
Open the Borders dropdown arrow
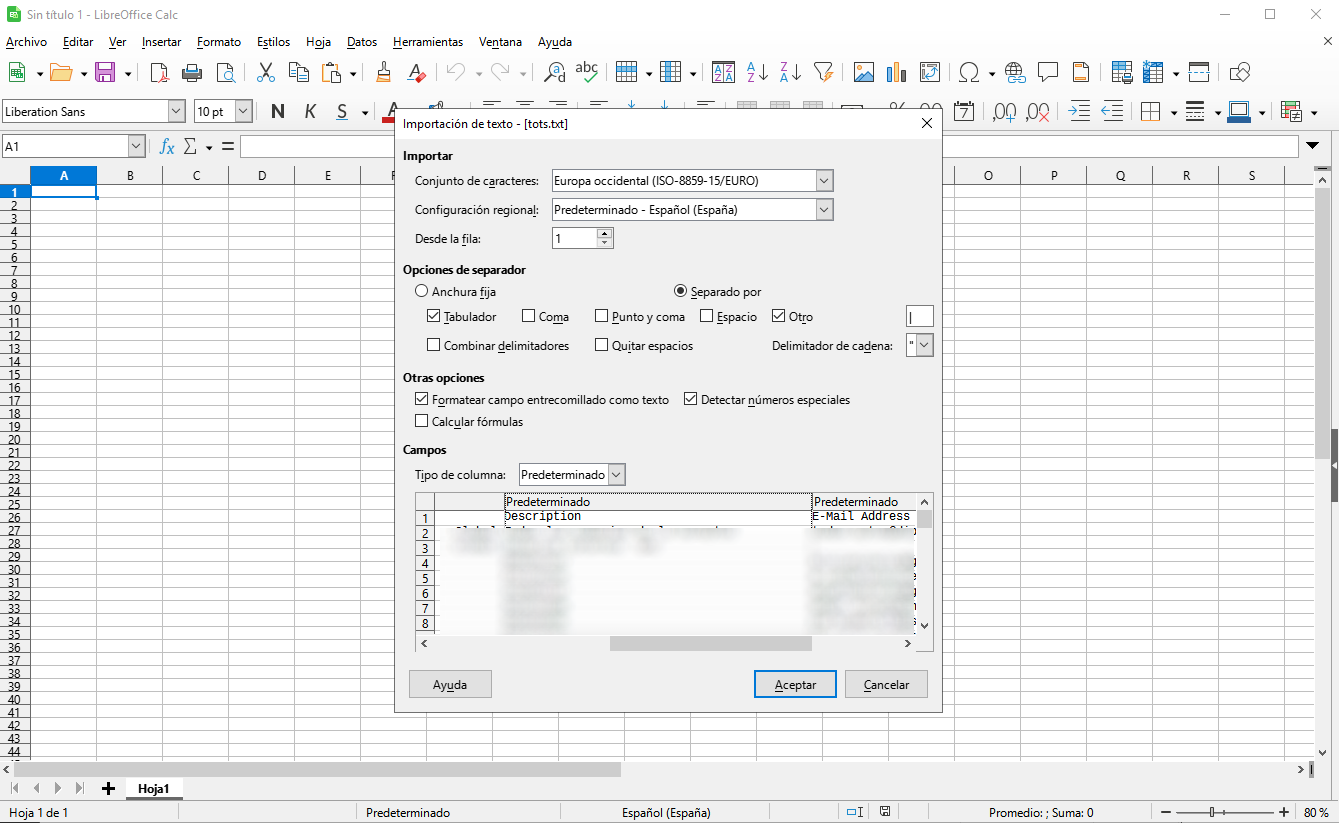click(x=1173, y=112)
